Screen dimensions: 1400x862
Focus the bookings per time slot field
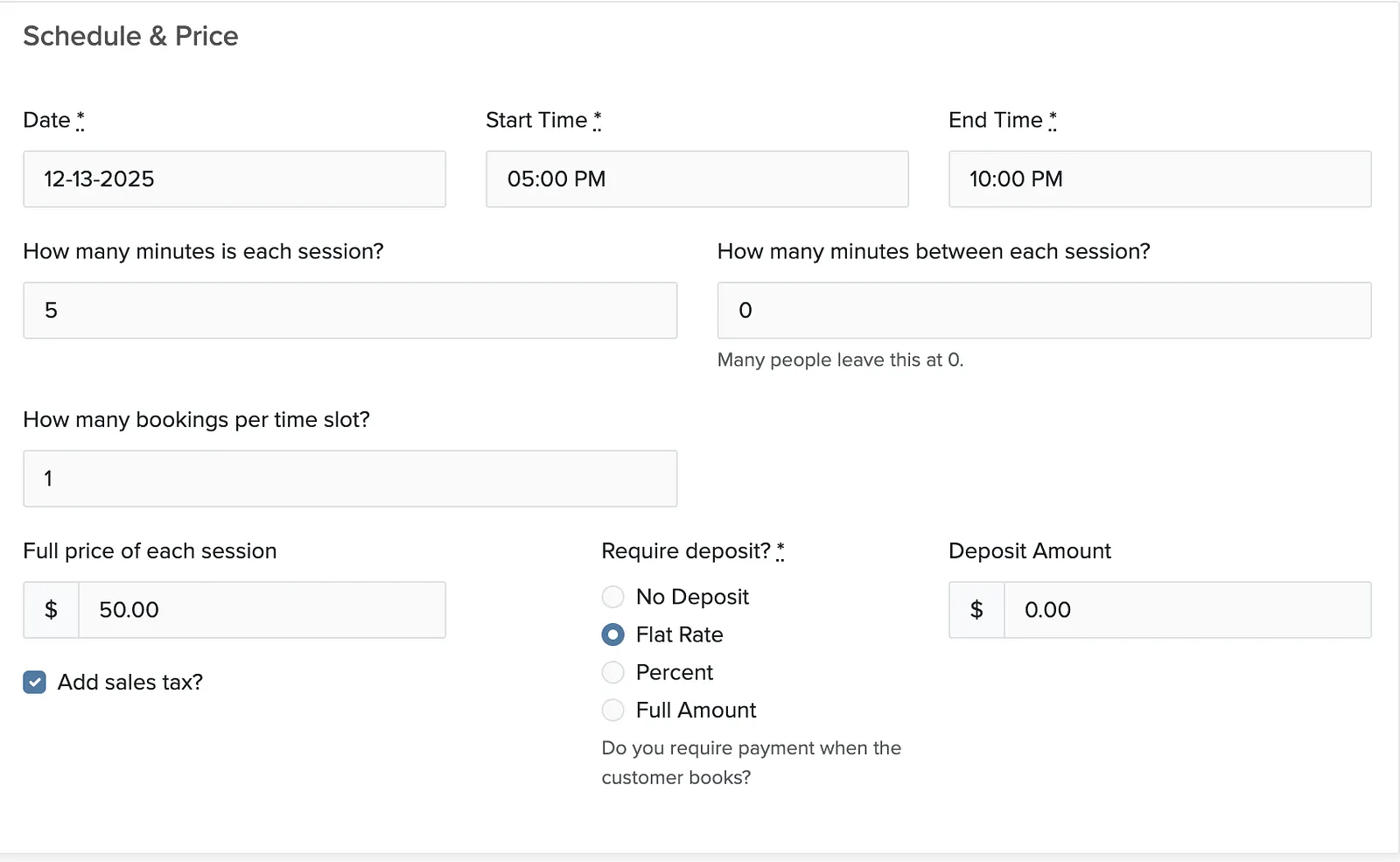click(350, 479)
